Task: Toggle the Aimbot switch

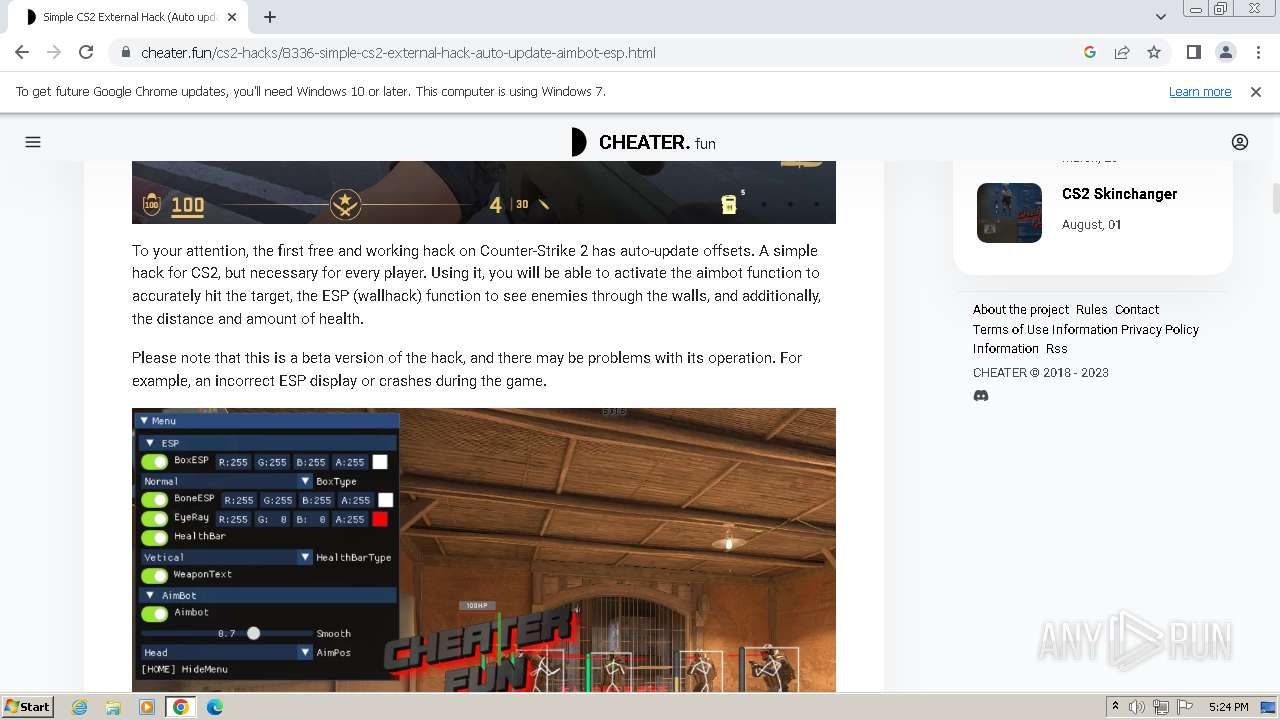Action: pos(154,613)
